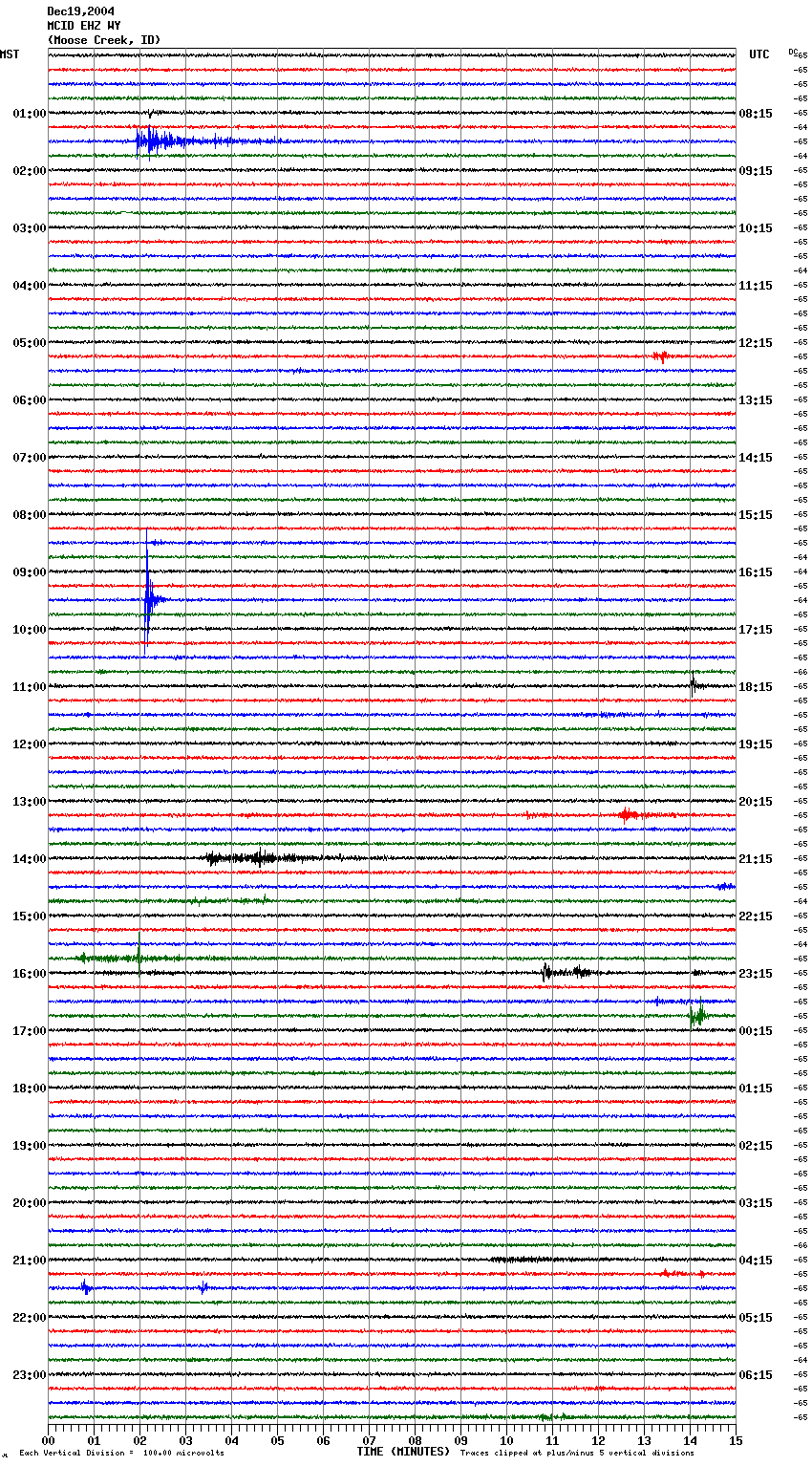Click the 00:15 UTC time label
This screenshot has height=1466, width=812.
[x=756, y=1030]
